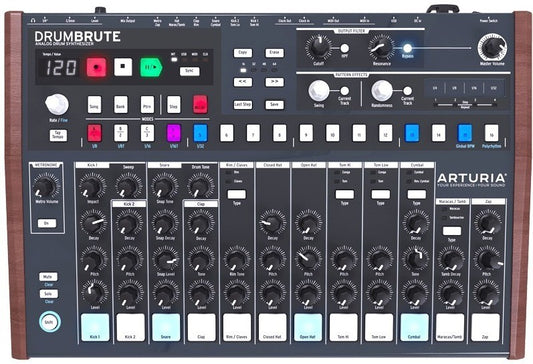This screenshot has width=533, height=364.
Task: Select Bank mode
Action: pyautogui.click(x=121, y=104)
